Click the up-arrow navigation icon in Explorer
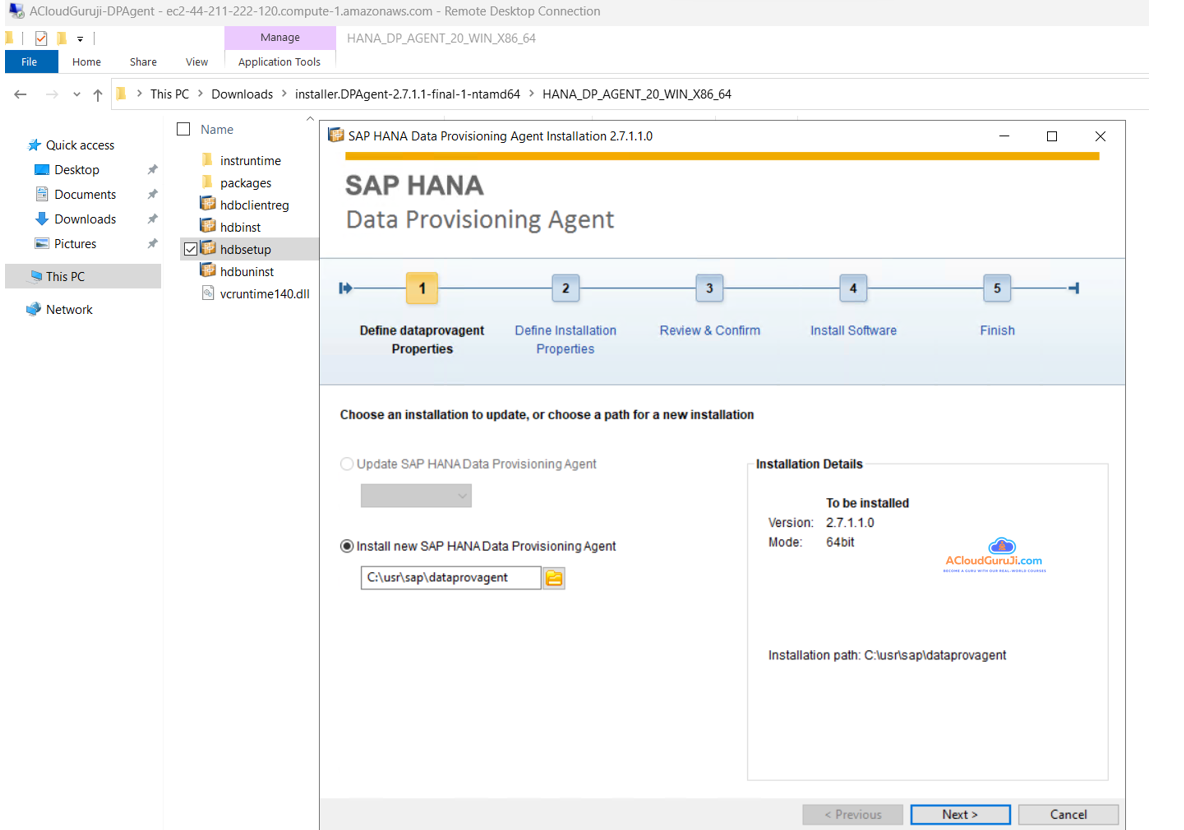Screen dimensions: 1184x830 pyautogui.click(x=97, y=95)
